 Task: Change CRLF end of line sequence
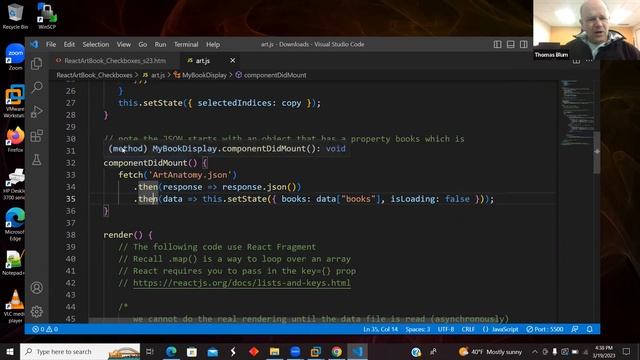tap(468, 329)
